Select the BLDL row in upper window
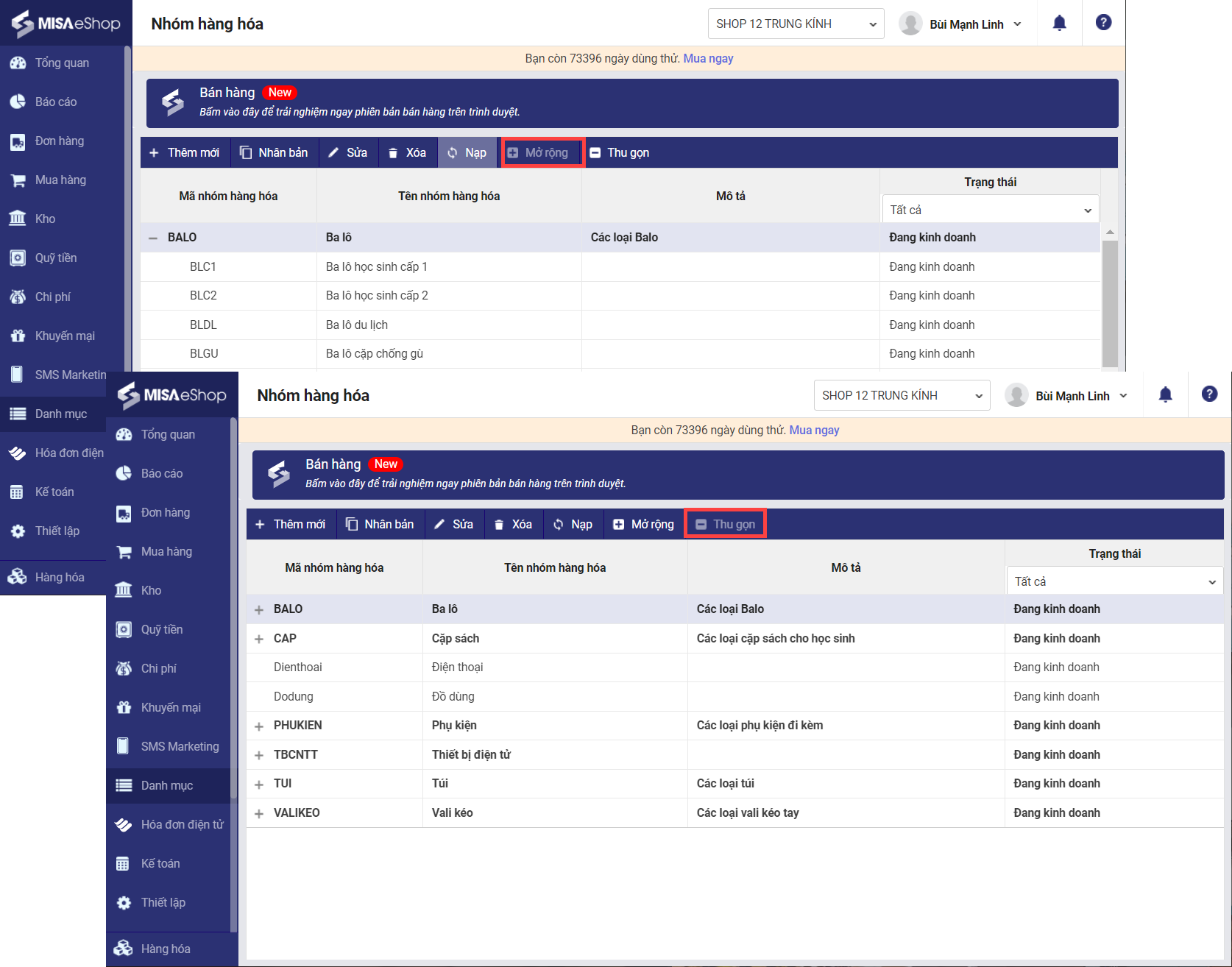 point(620,325)
